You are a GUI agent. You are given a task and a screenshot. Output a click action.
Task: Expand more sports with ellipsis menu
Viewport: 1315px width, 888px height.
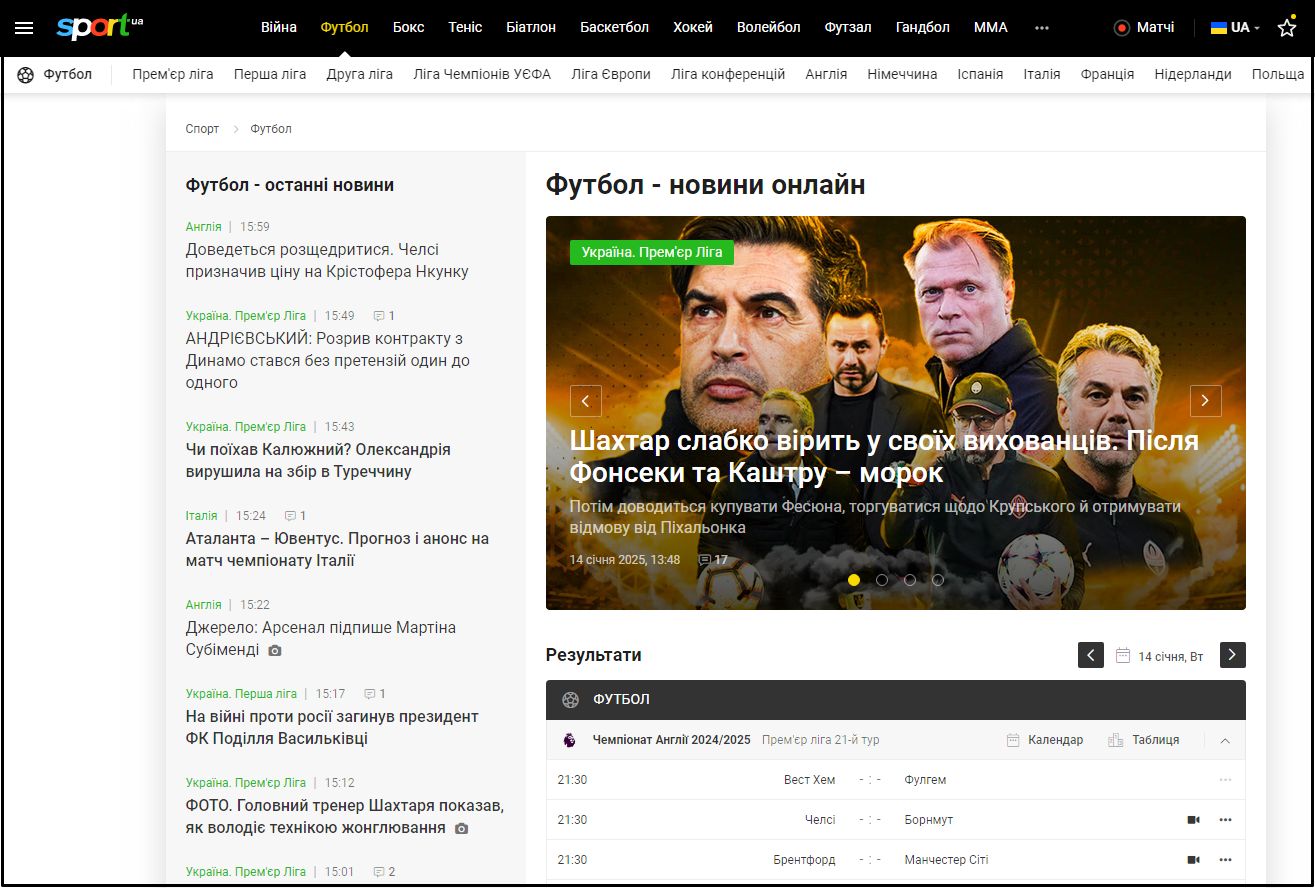point(1042,28)
